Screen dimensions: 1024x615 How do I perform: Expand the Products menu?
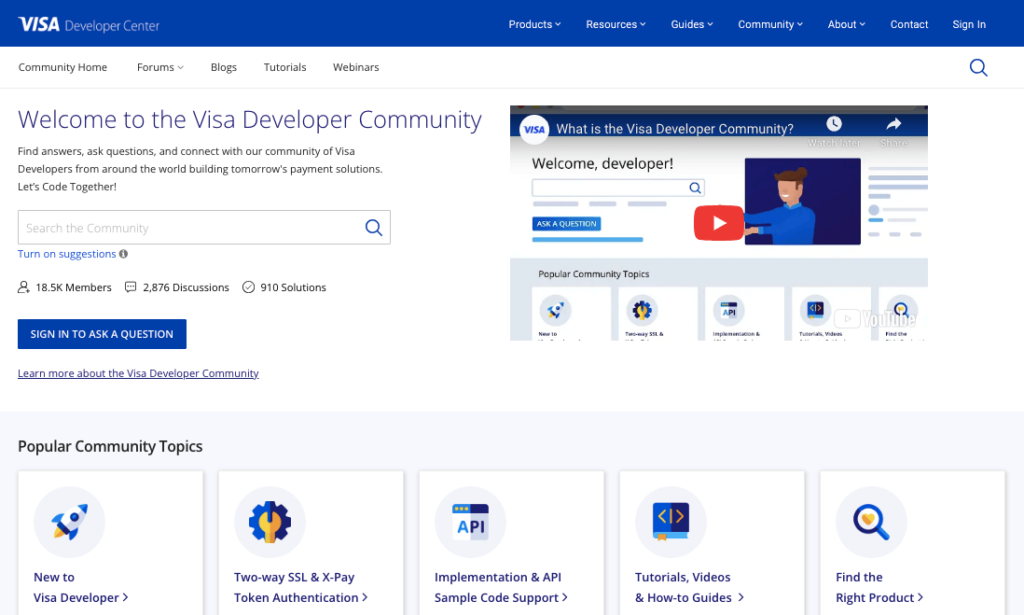click(x=534, y=24)
